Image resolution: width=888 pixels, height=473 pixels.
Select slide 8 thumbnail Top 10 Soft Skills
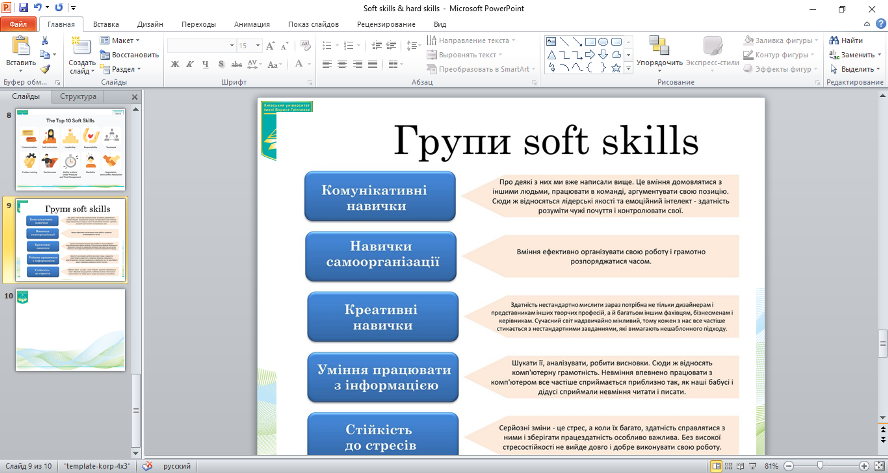coord(70,148)
